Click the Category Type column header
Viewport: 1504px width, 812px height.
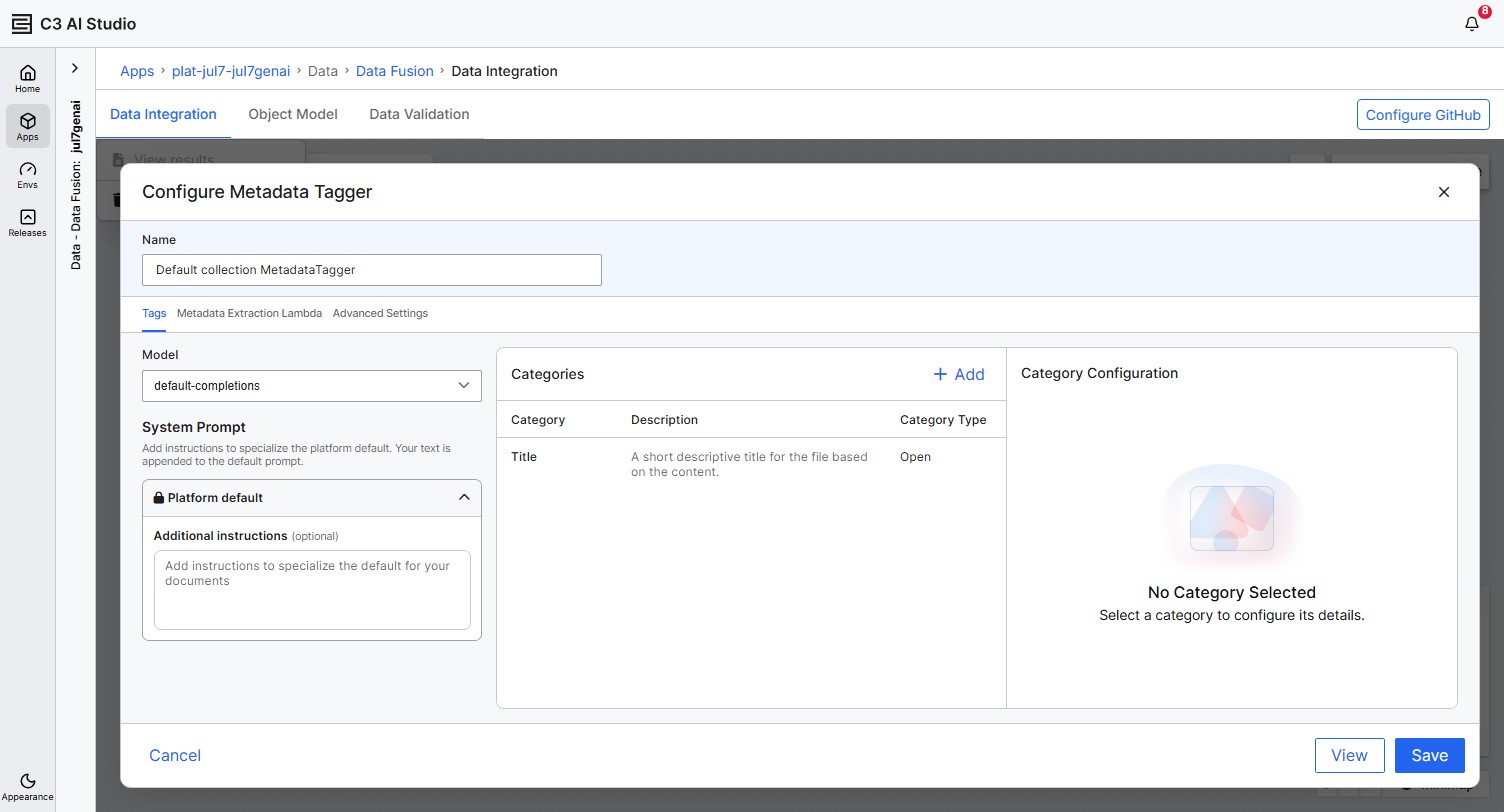[x=943, y=420]
